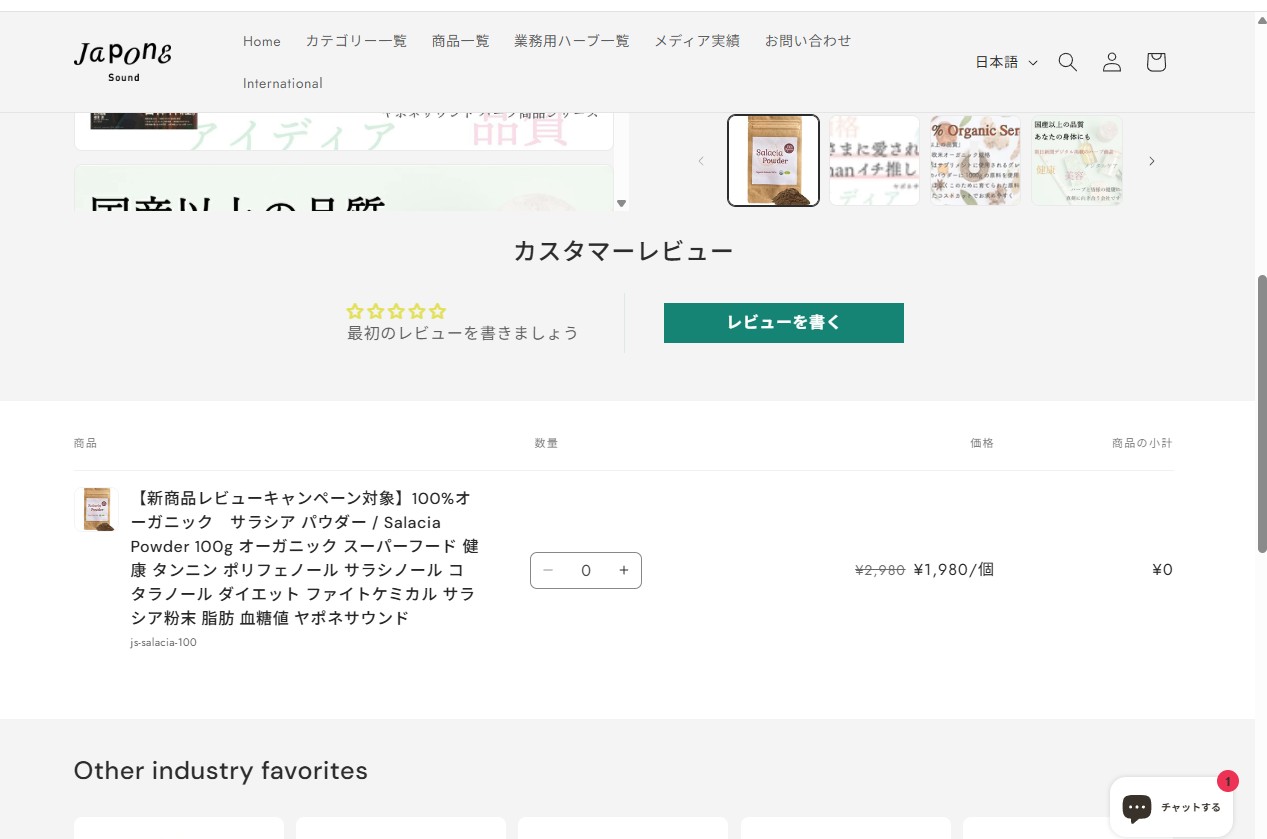Click the カスタマーレビュー heading
Image resolution: width=1267 pixels, height=839 pixels.
623,251
